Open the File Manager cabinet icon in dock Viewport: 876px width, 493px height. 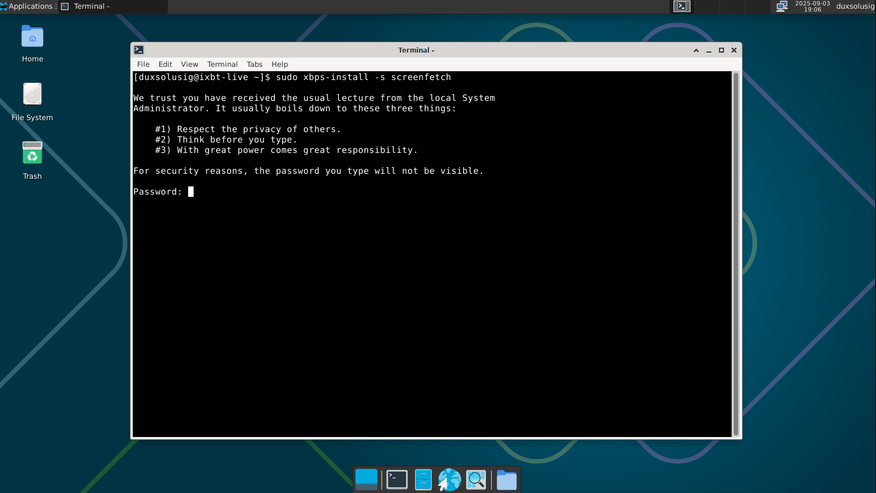coord(423,480)
